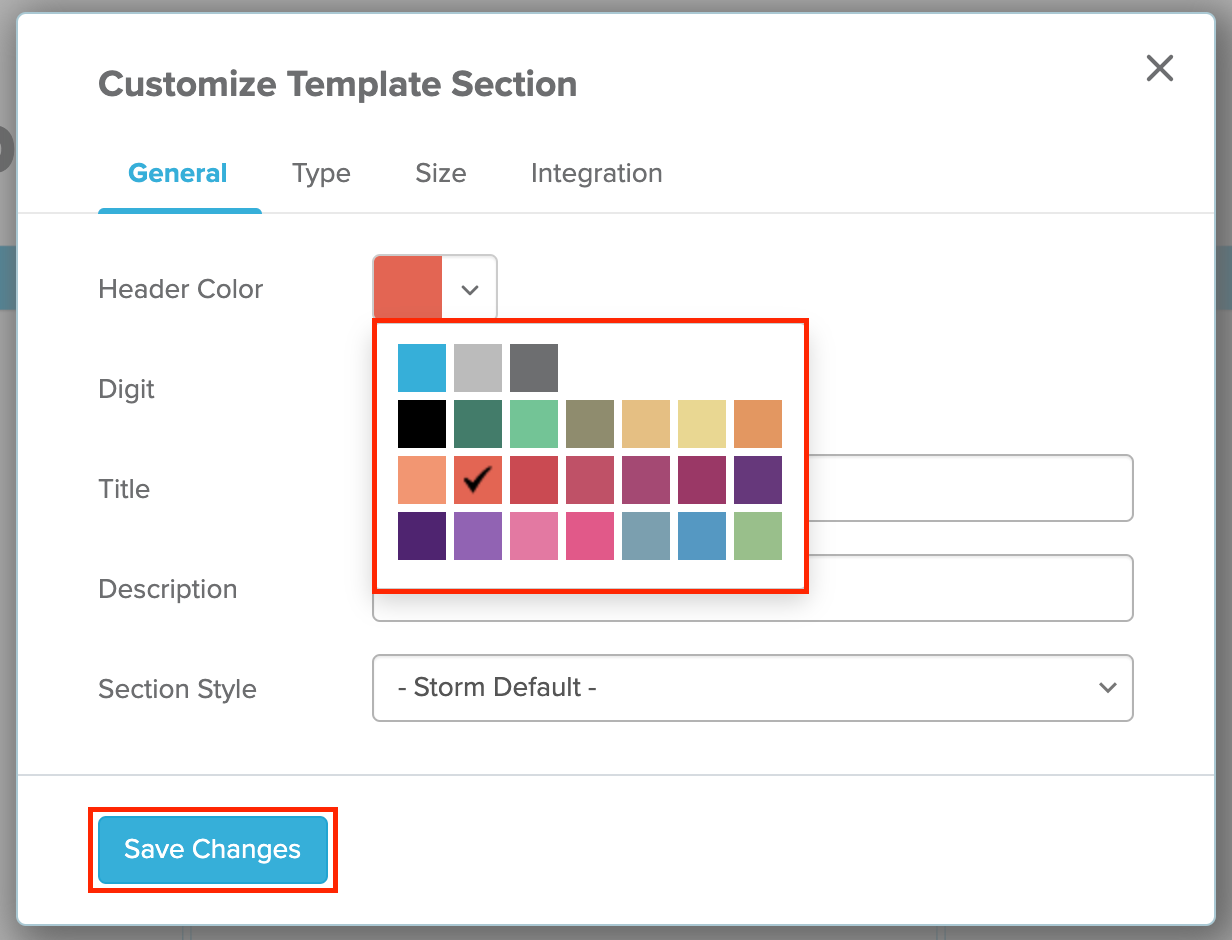Choose the lavender purple swatch in bottom row
The image size is (1232, 940).
(478, 536)
